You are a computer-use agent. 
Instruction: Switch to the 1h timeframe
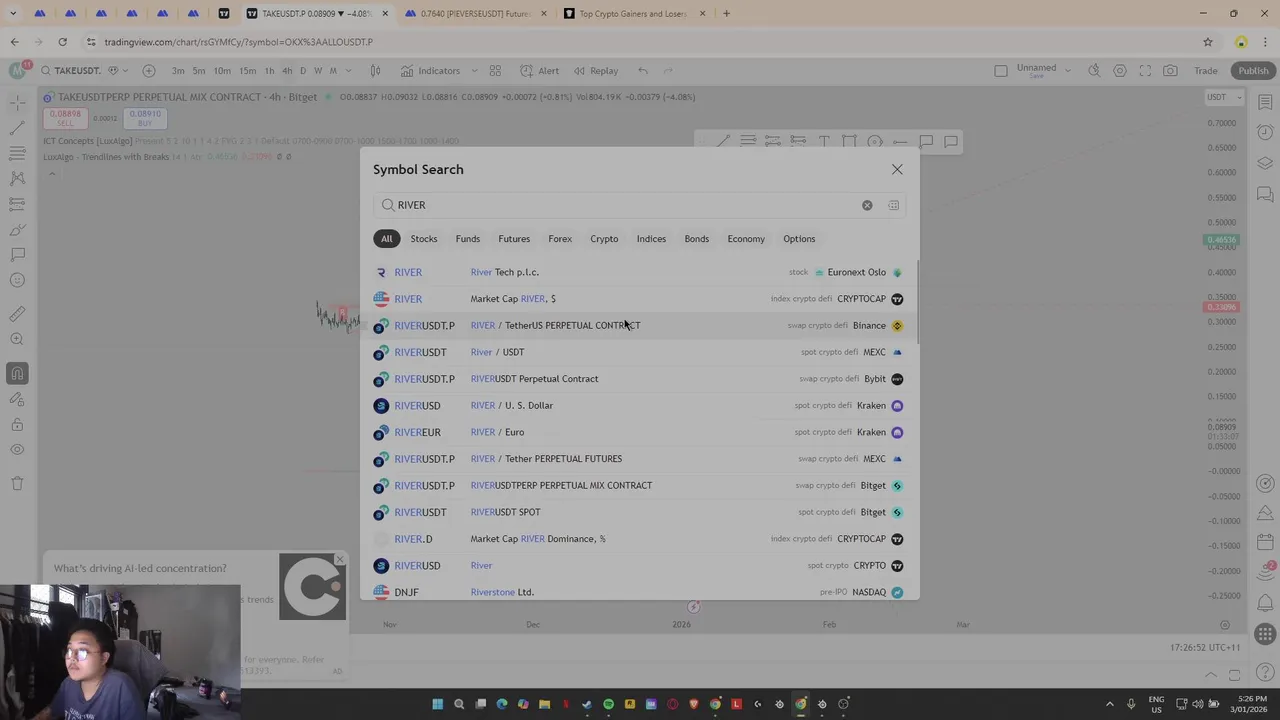pos(269,71)
